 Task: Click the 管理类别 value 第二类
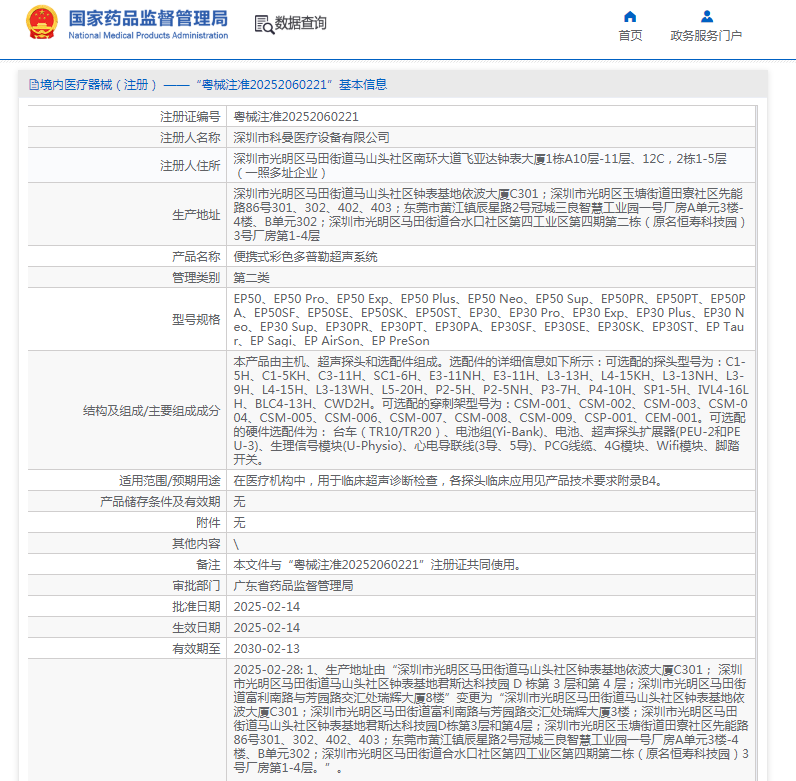point(252,277)
